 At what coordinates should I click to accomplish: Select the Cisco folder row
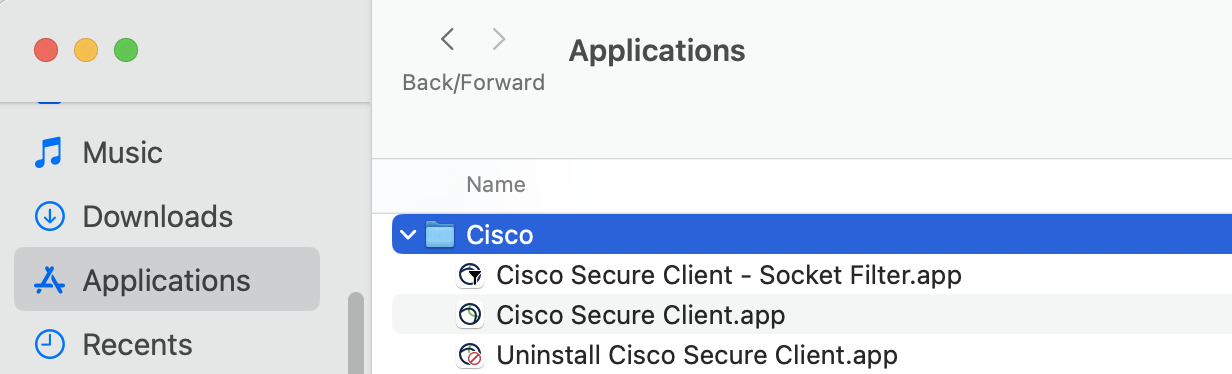tap(812, 235)
